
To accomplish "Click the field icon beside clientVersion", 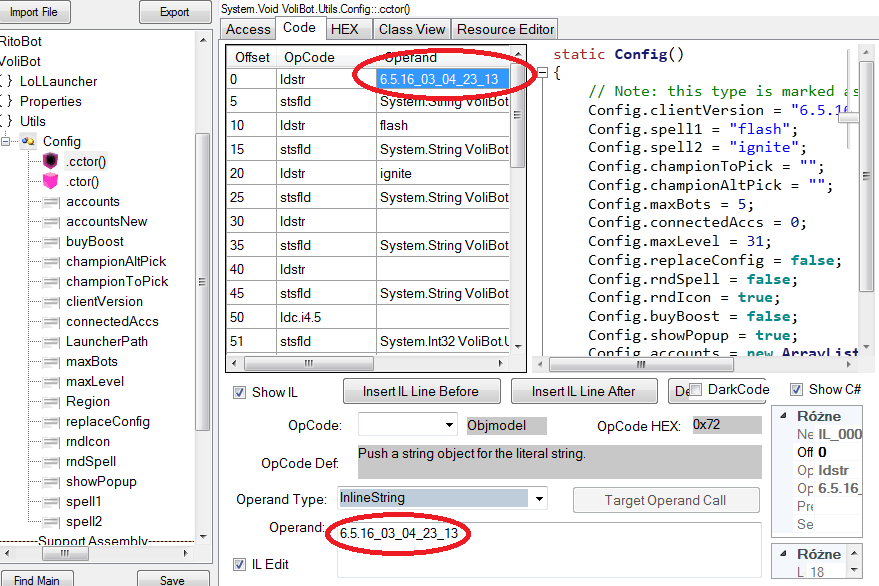I will pos(51,302).
